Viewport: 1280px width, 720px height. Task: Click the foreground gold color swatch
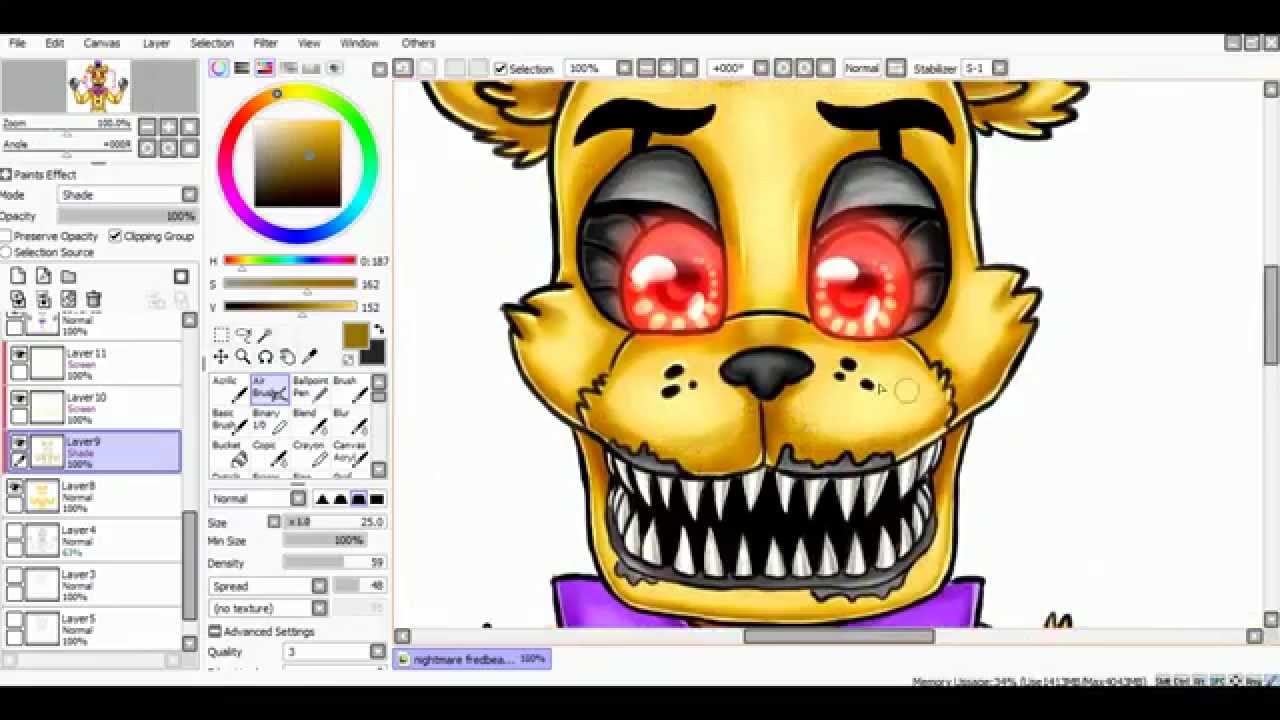355,336
